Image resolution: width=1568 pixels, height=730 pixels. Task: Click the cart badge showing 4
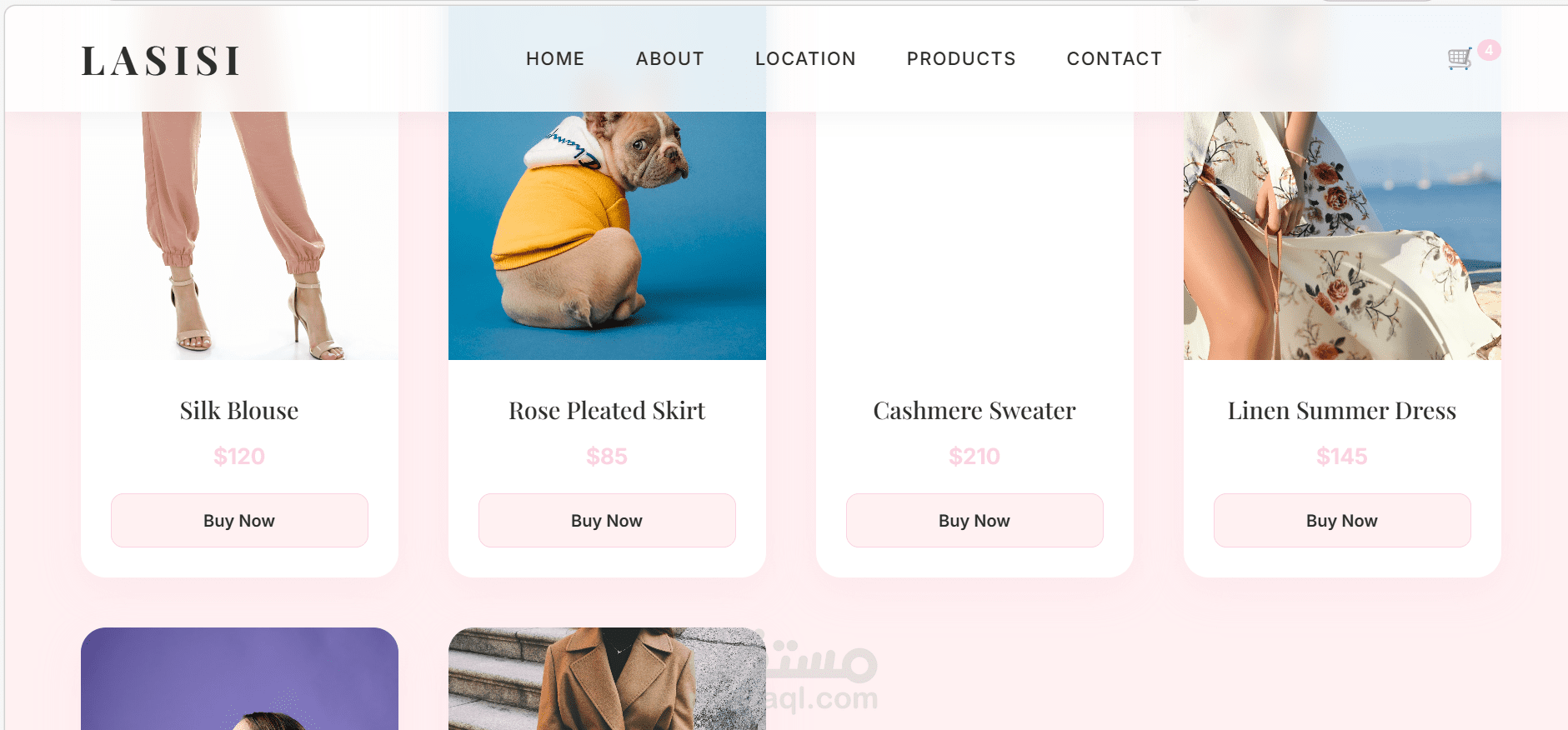coord(1489,50)
